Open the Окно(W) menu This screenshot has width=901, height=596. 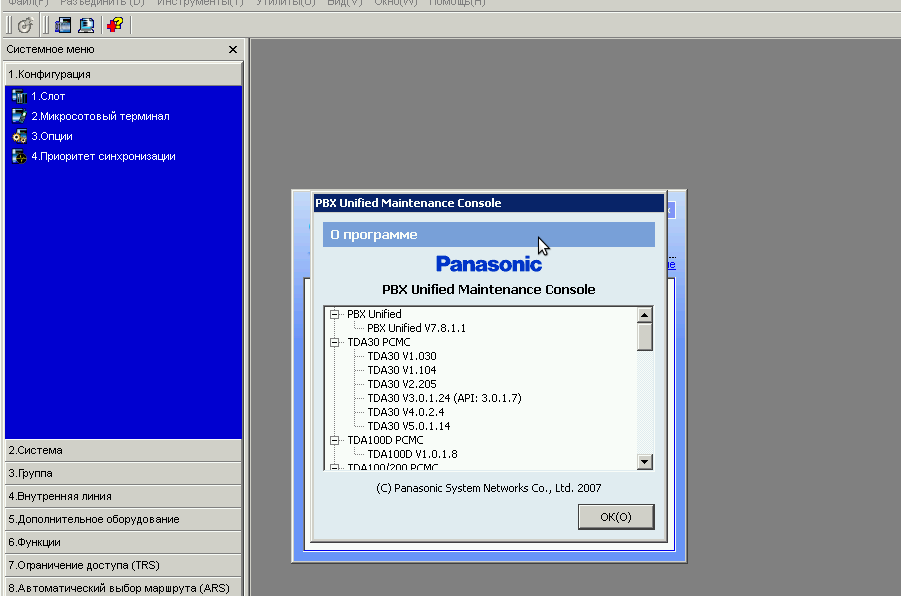coord(395,3)
